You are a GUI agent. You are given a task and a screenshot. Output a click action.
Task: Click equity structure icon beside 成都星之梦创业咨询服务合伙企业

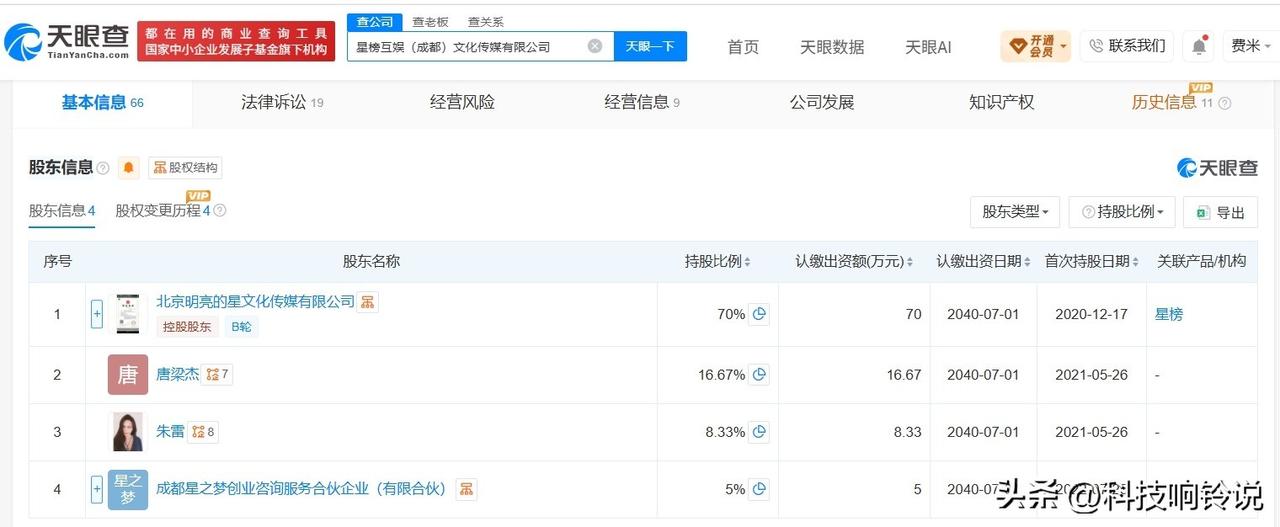(x=466, y=489)
